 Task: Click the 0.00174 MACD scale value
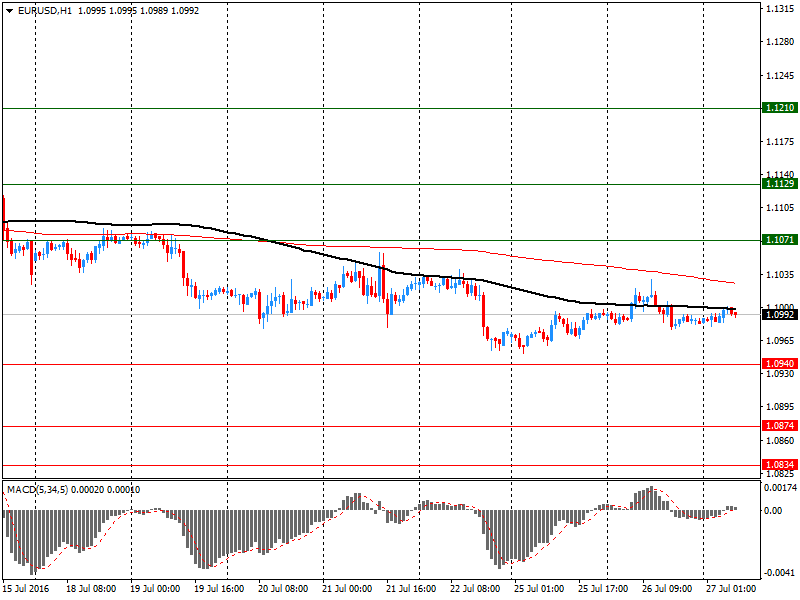click(x=781, y=488)
